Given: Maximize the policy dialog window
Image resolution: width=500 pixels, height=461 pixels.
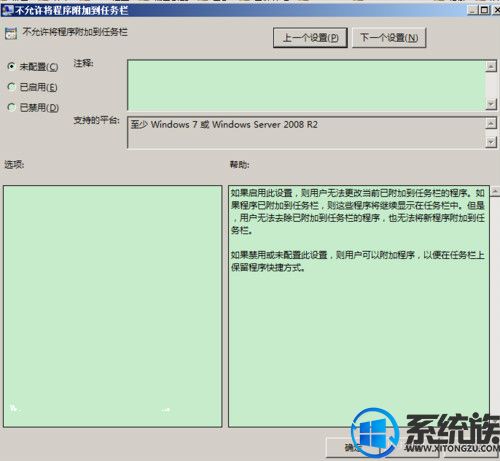Looking at the screenshot, I should tap(484, 10).
